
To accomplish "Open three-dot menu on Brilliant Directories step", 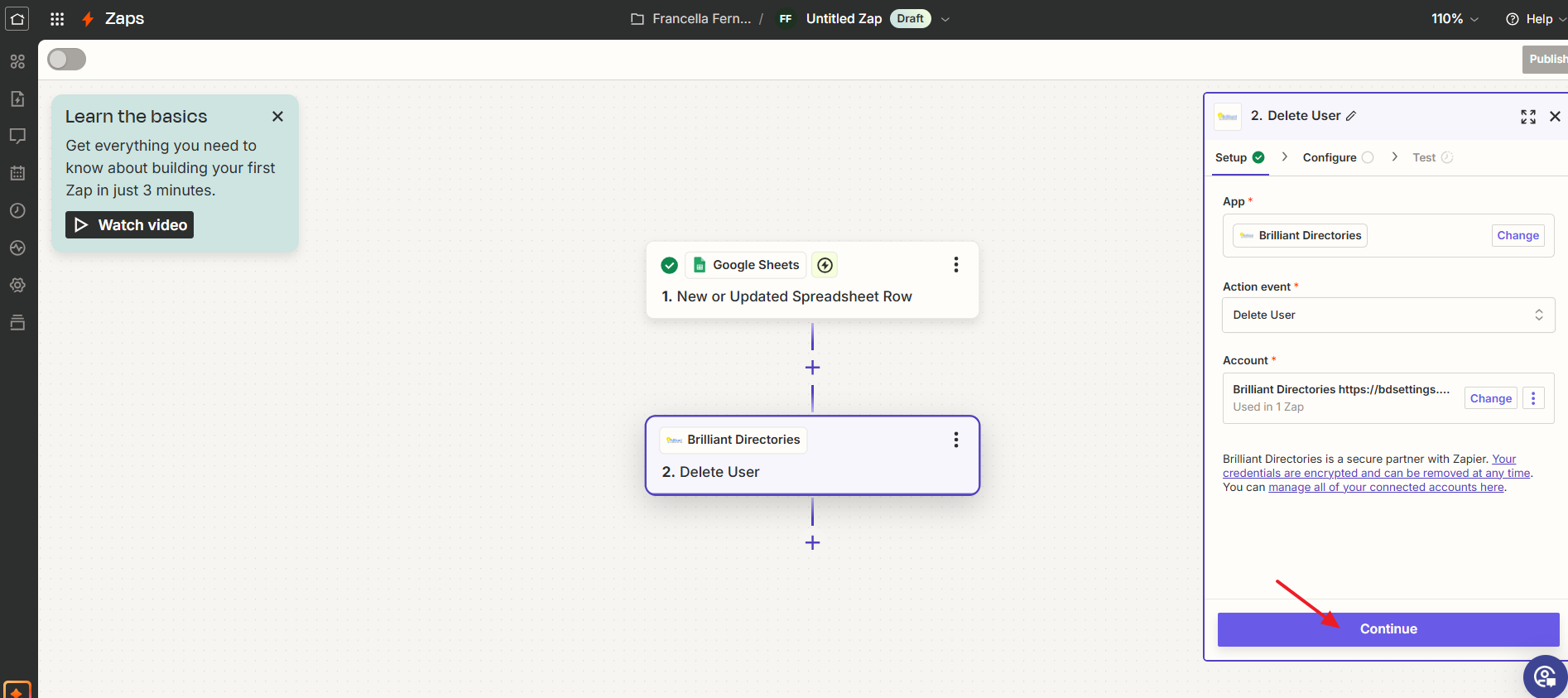I will pyautogui.click(x=956, y=440).
